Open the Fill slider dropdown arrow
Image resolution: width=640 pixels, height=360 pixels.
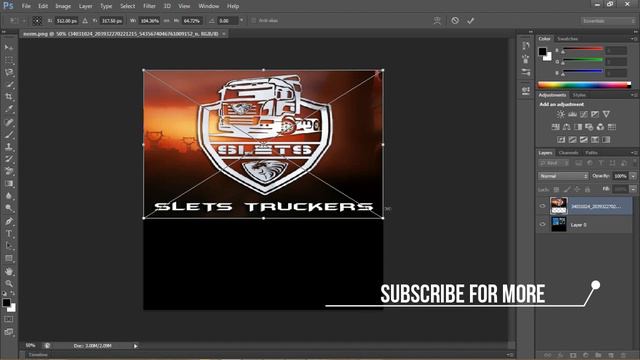[x=633, y=189]
